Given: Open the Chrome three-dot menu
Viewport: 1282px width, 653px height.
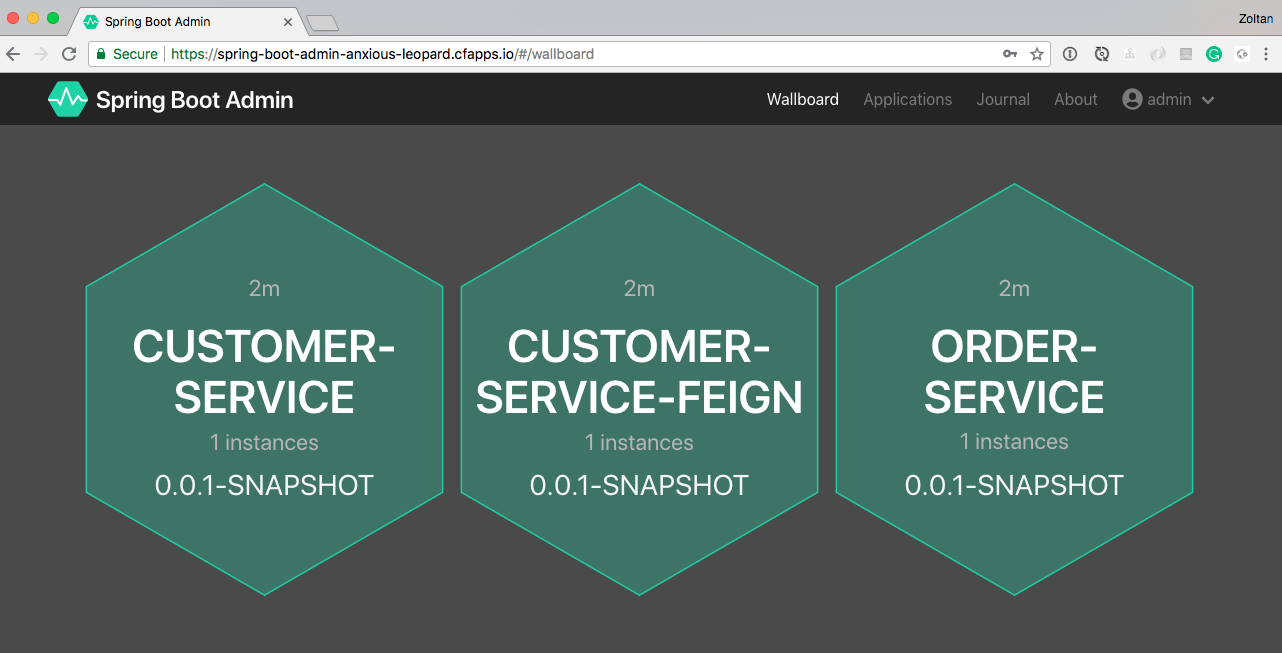Looking at the screenshot, I should (1267, 54).
